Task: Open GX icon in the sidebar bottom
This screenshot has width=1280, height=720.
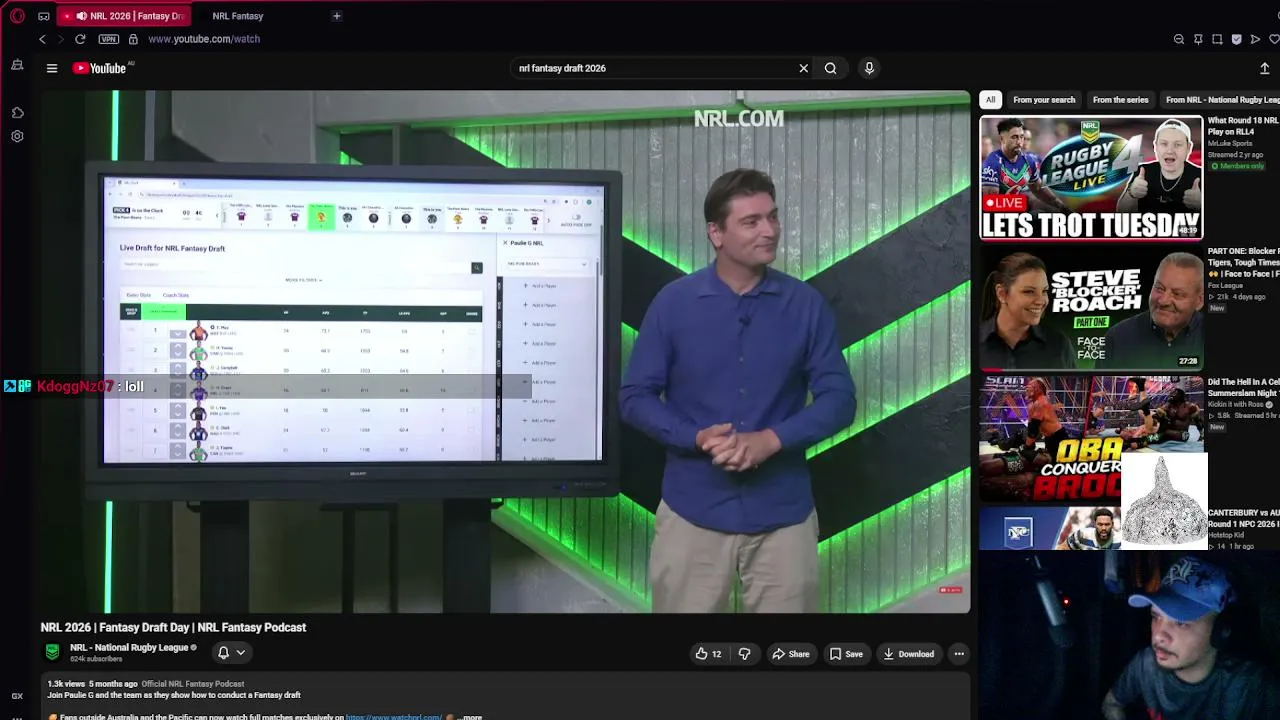Action: tap(17, 696)
